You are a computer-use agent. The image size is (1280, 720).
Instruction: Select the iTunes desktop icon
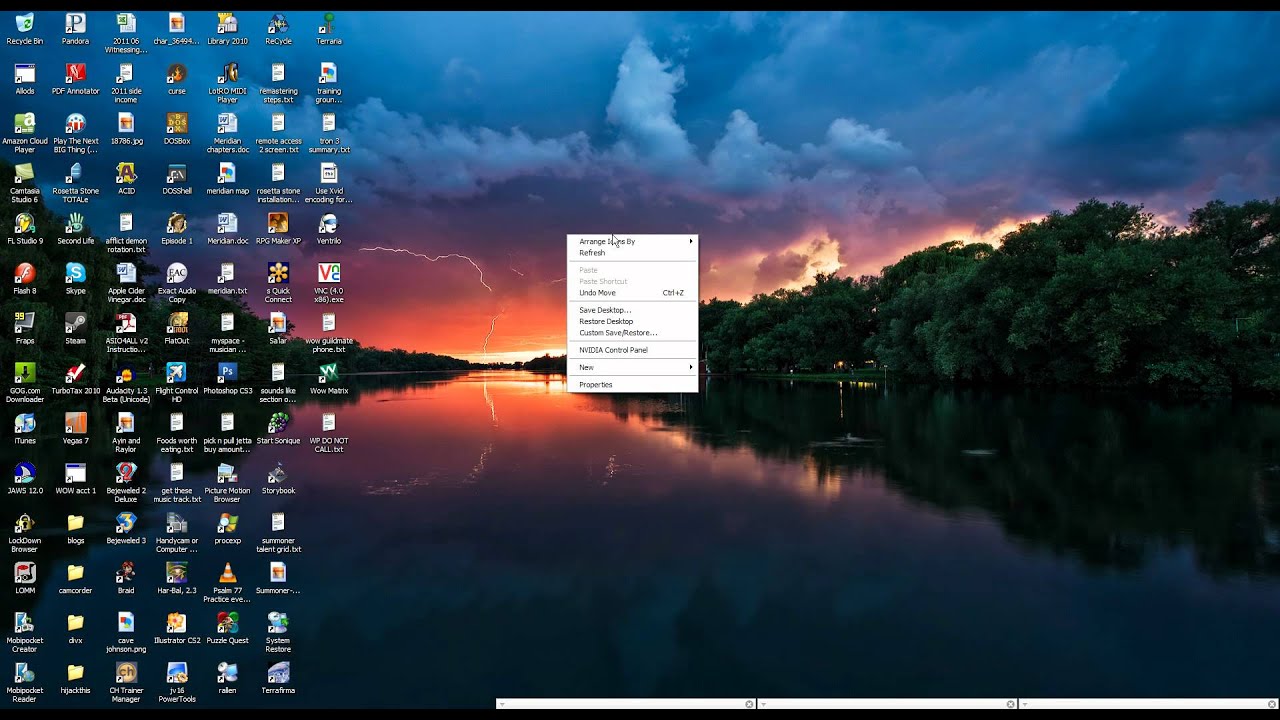click(x=25, y=429)
